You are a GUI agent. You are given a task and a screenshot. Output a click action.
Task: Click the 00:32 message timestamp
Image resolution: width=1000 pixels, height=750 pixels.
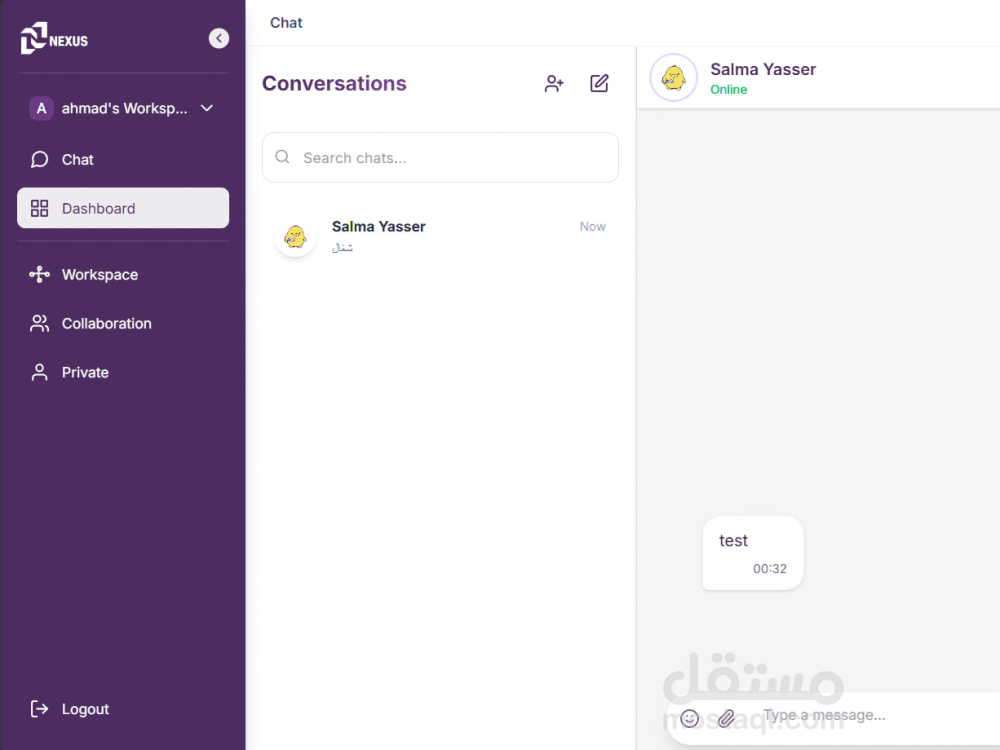click(x=770, y=569)
